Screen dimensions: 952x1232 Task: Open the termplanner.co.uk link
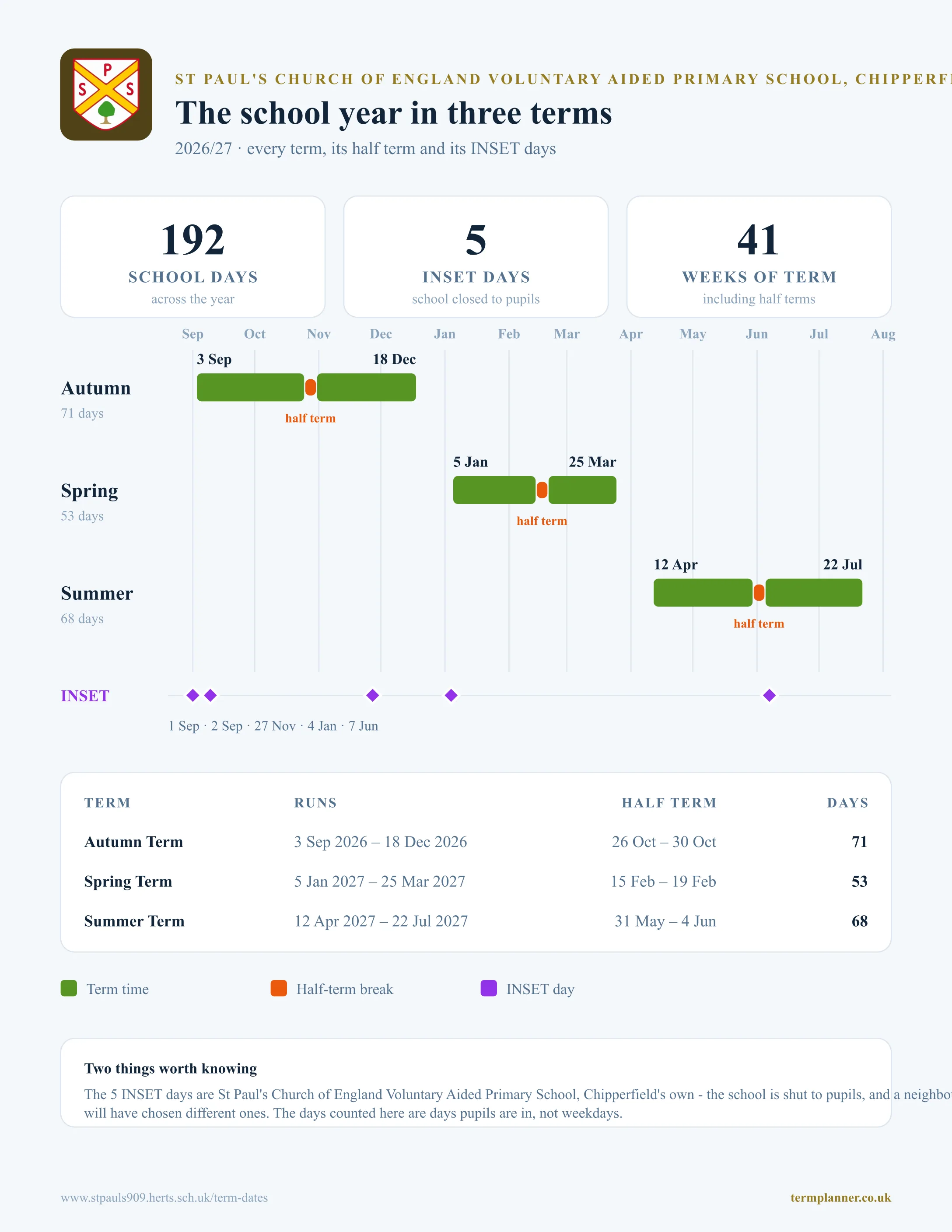840,1197
